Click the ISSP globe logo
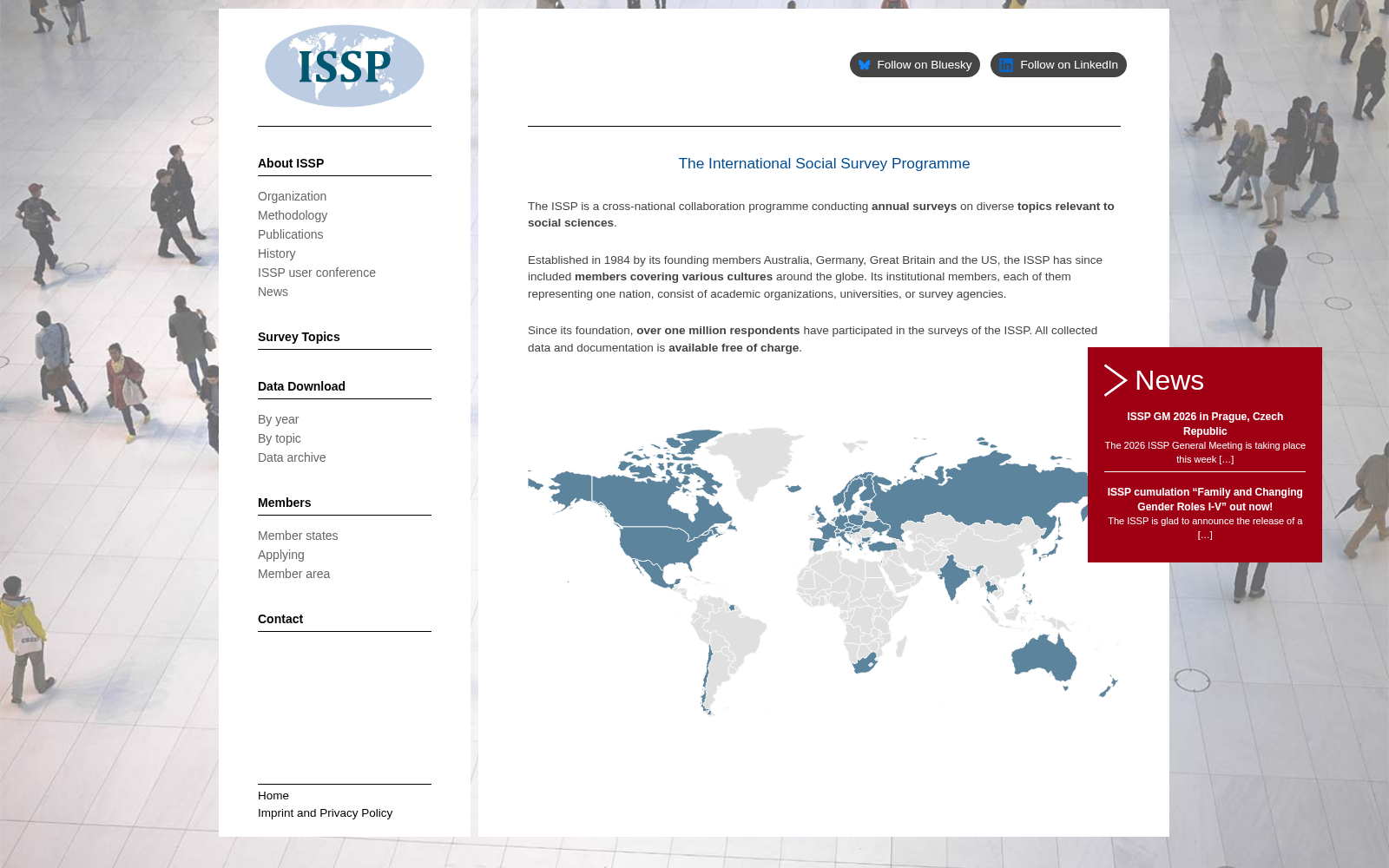The width and height of the screenshot is (1389, 868). tap(345, 66)
